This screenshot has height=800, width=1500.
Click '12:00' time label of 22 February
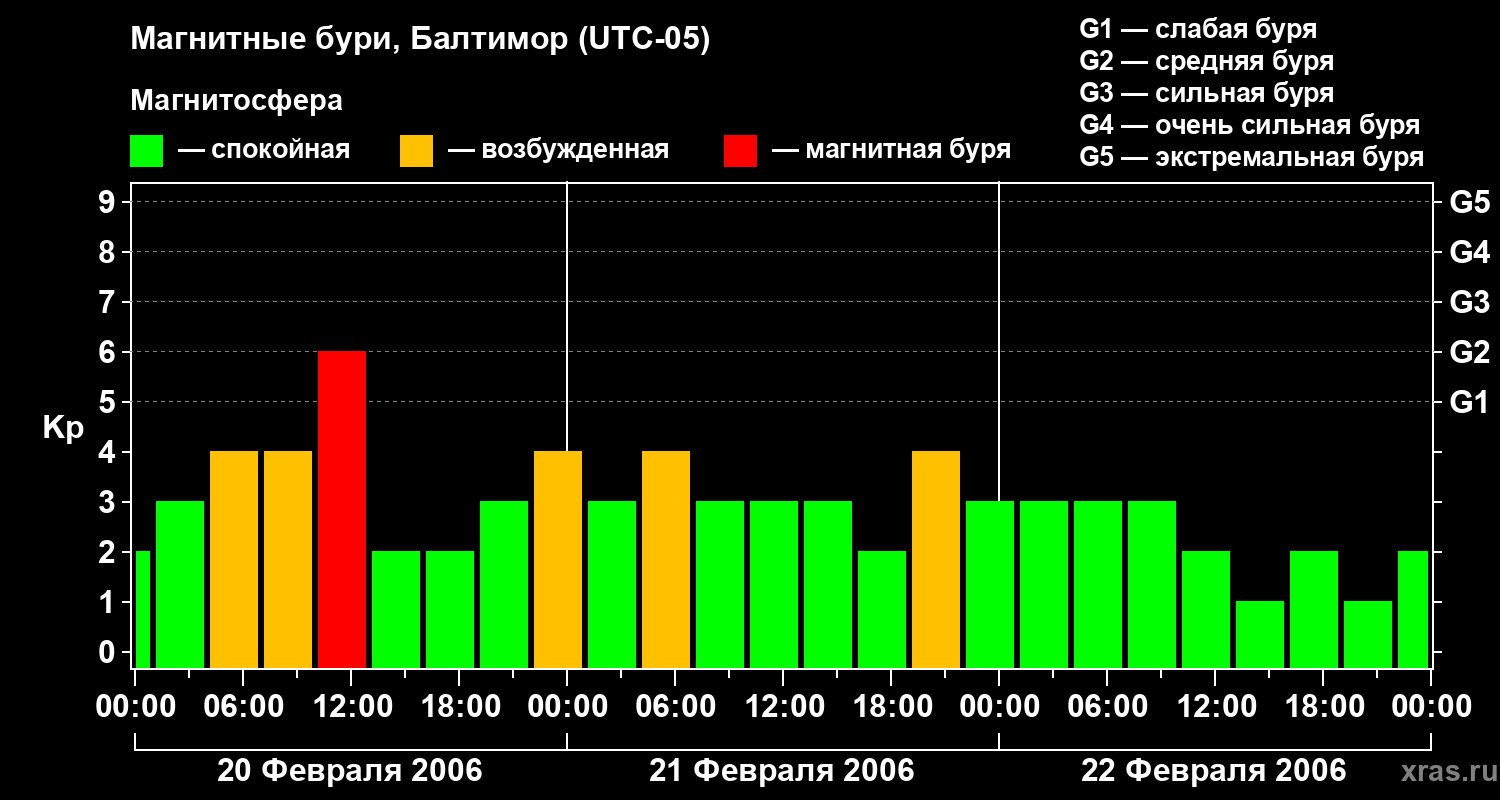[x=1215, y=707]
